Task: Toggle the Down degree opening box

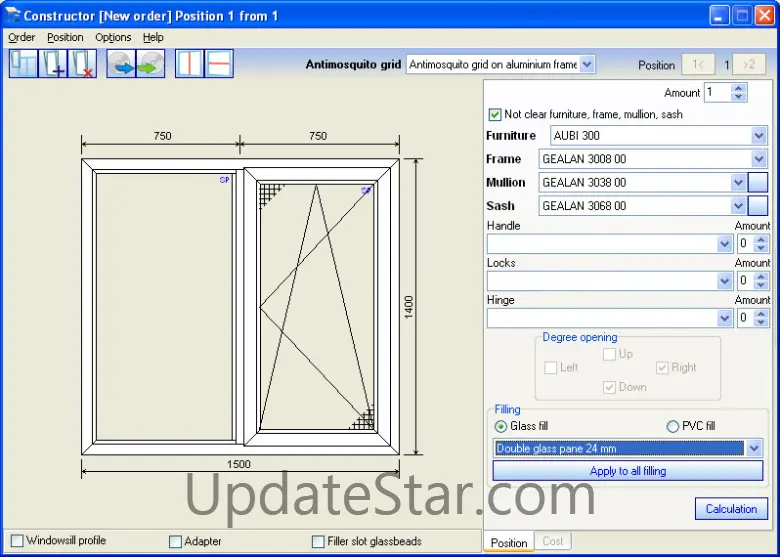Action: (x=609, y=387)
